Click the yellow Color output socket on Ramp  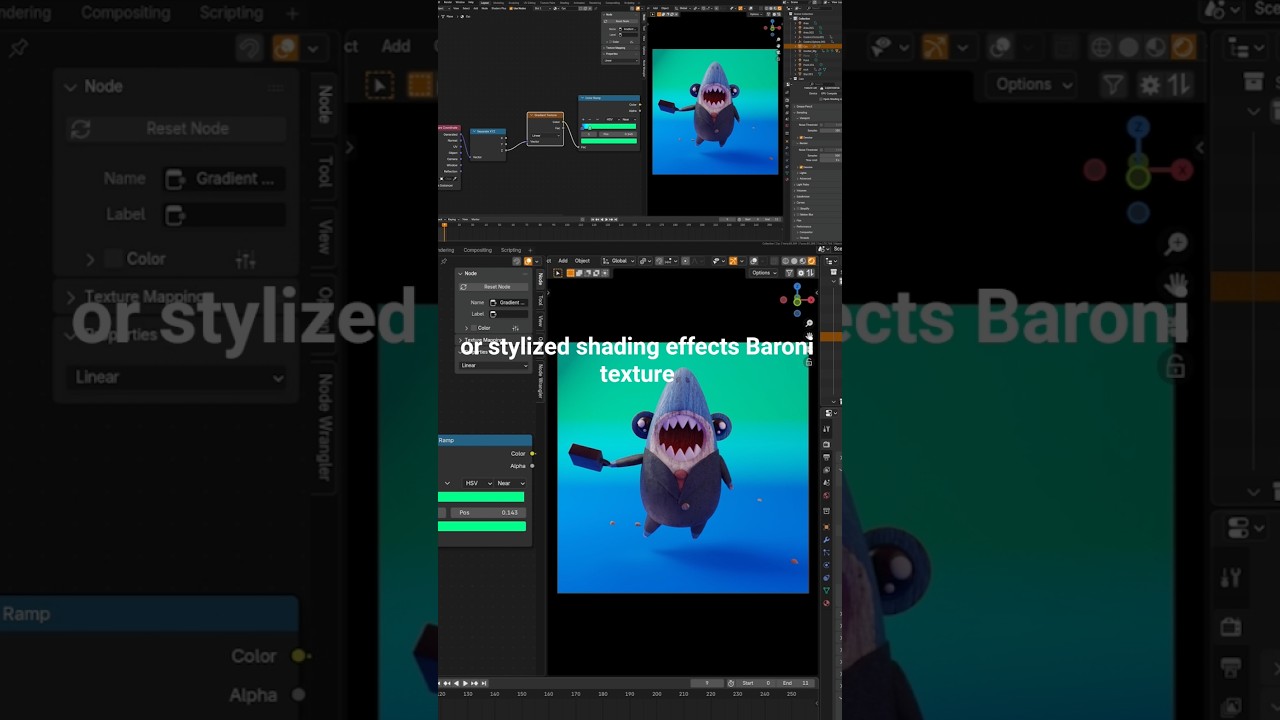[532, 453]
